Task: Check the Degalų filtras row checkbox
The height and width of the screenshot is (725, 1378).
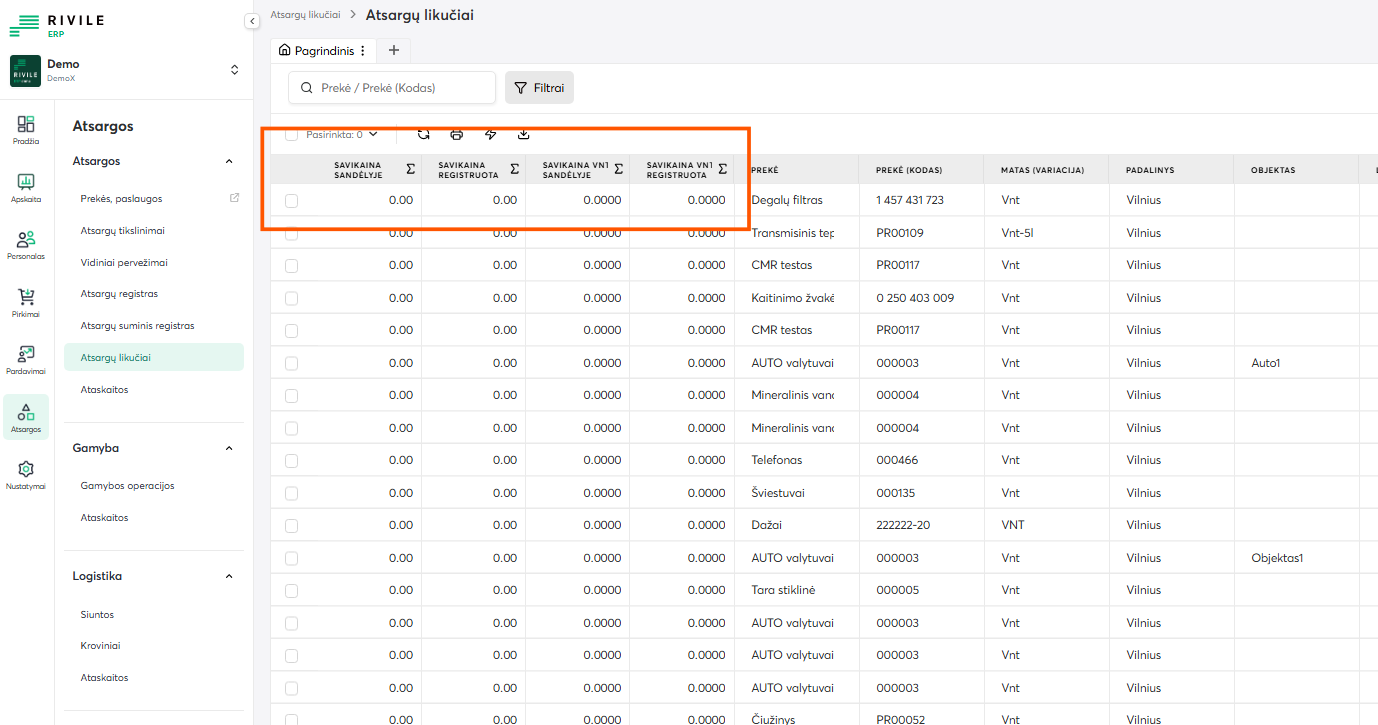Action: (x=291, y=201)
